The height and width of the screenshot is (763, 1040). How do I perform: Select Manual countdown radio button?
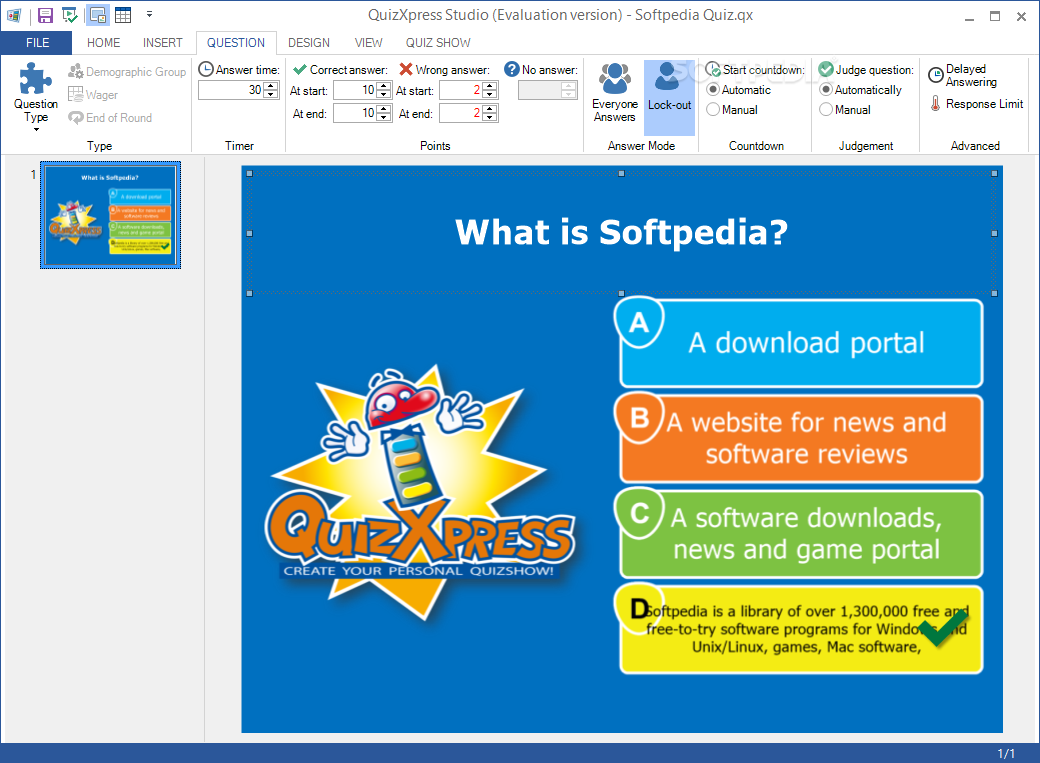click(x=713, y=109)
